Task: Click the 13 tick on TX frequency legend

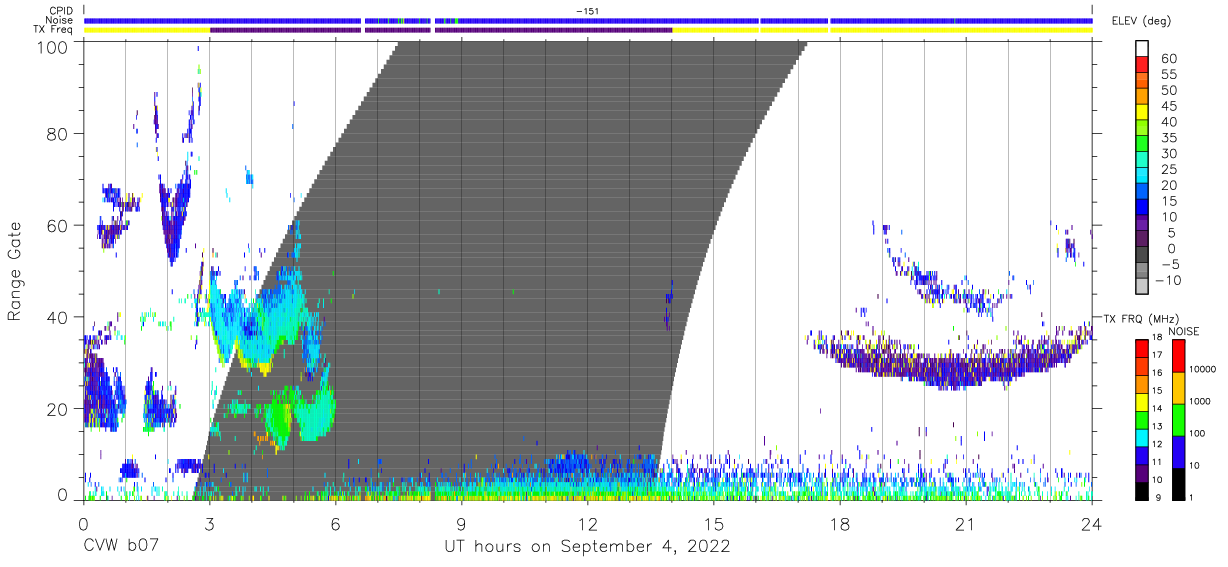Action: point(1157,427)
